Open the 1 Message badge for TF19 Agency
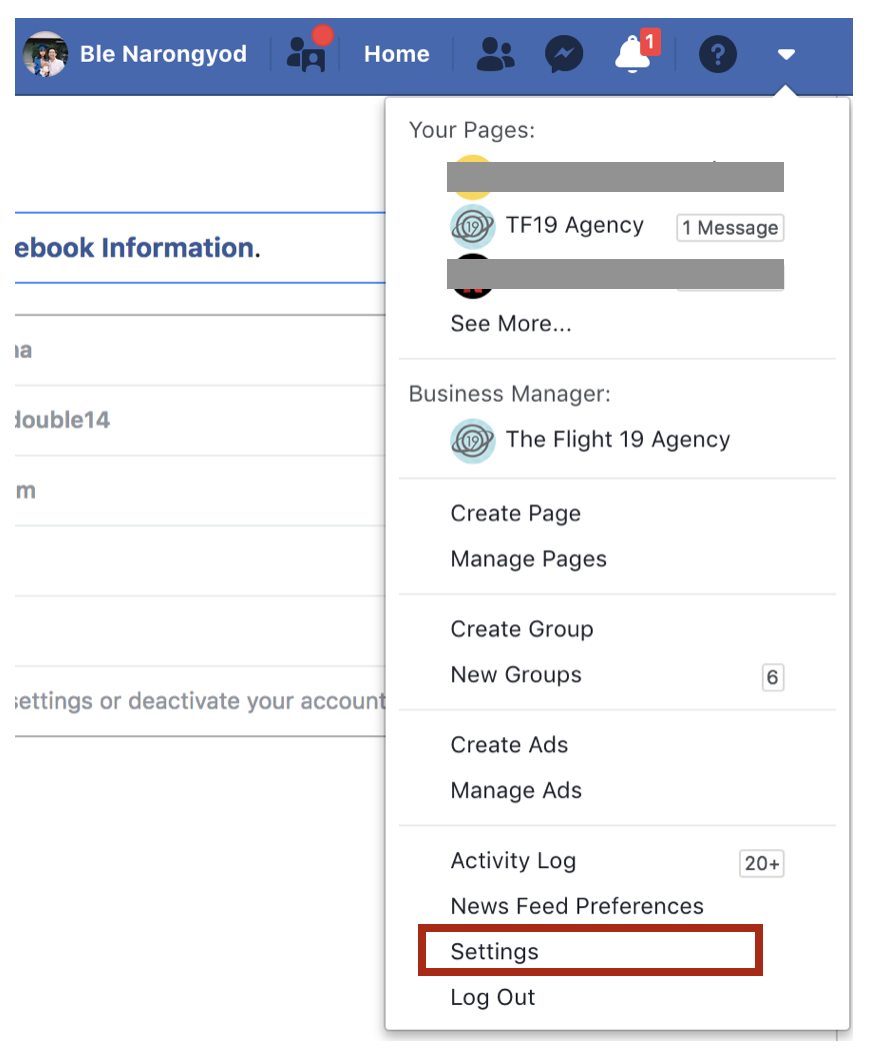This screenshot has height=1056, width=870. click(730, 228)
